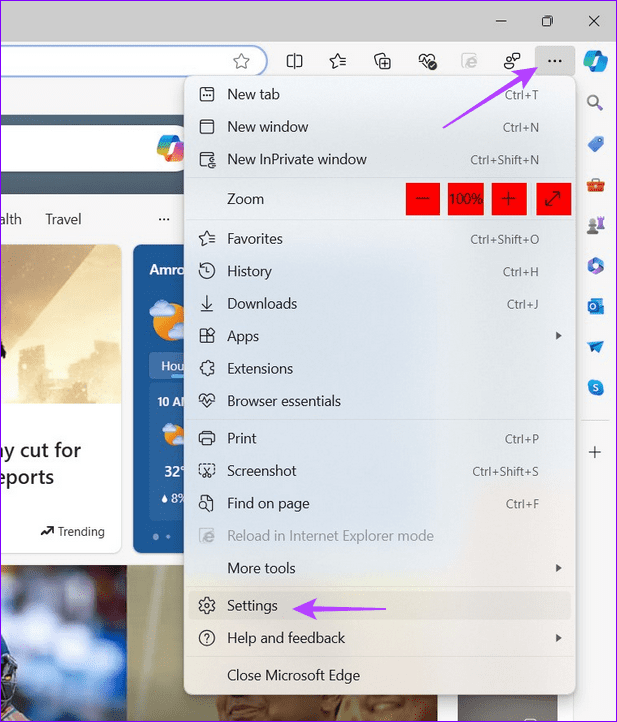Zoom in with the plus button
The width and height of the screenshot is (617, 722).
(x=509, y=199)
